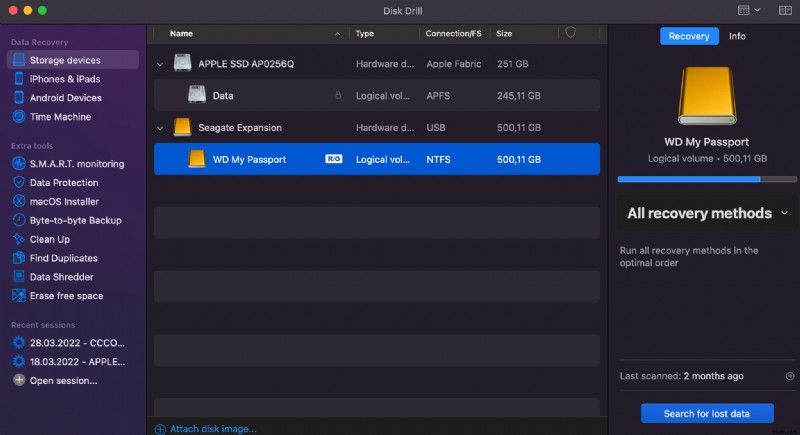Collapse the APPLE SSD AP0256Q row
The width and height of the screenshot is (800, 435).
point(160,64)
